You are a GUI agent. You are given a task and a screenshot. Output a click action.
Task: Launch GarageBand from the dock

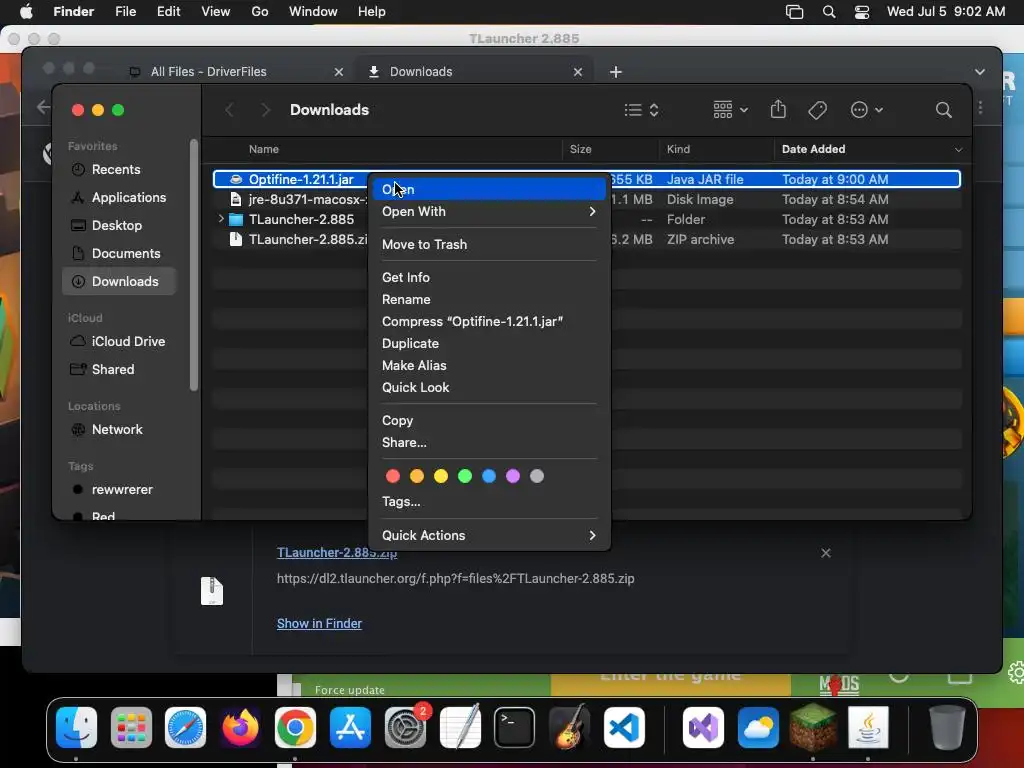[569, 727]
